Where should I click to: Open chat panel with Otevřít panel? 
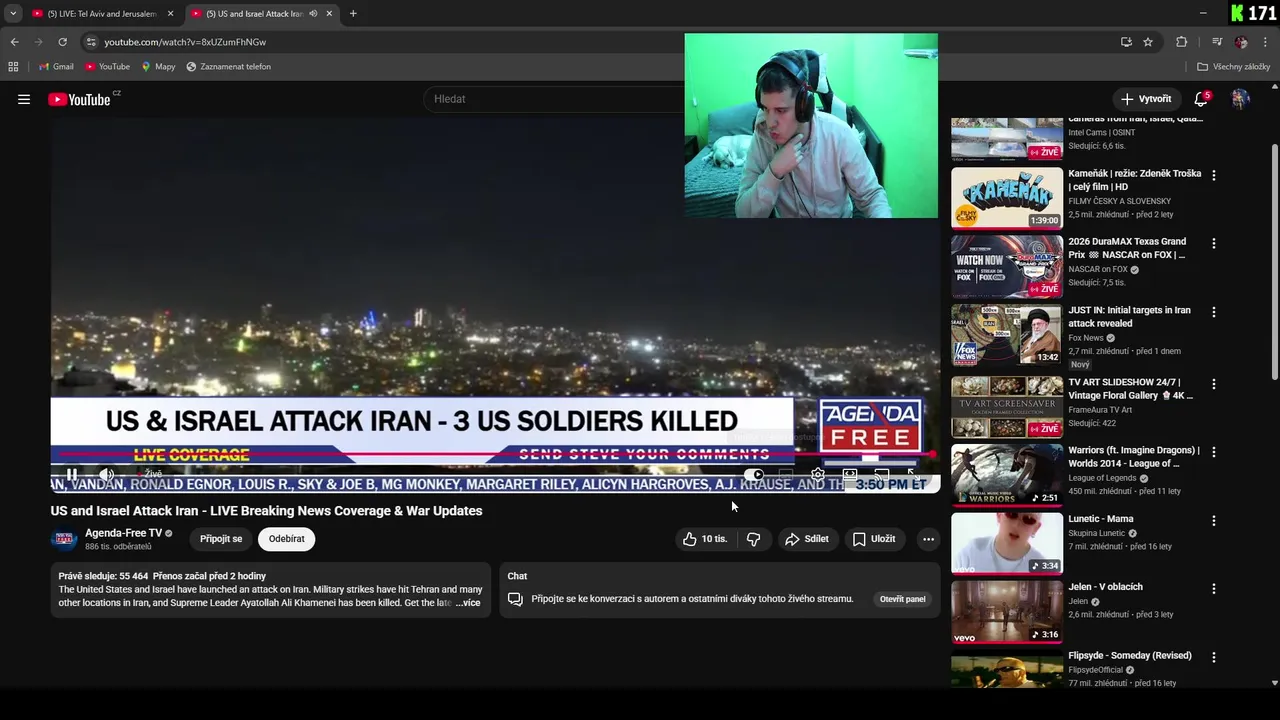(x=902, y=599)
